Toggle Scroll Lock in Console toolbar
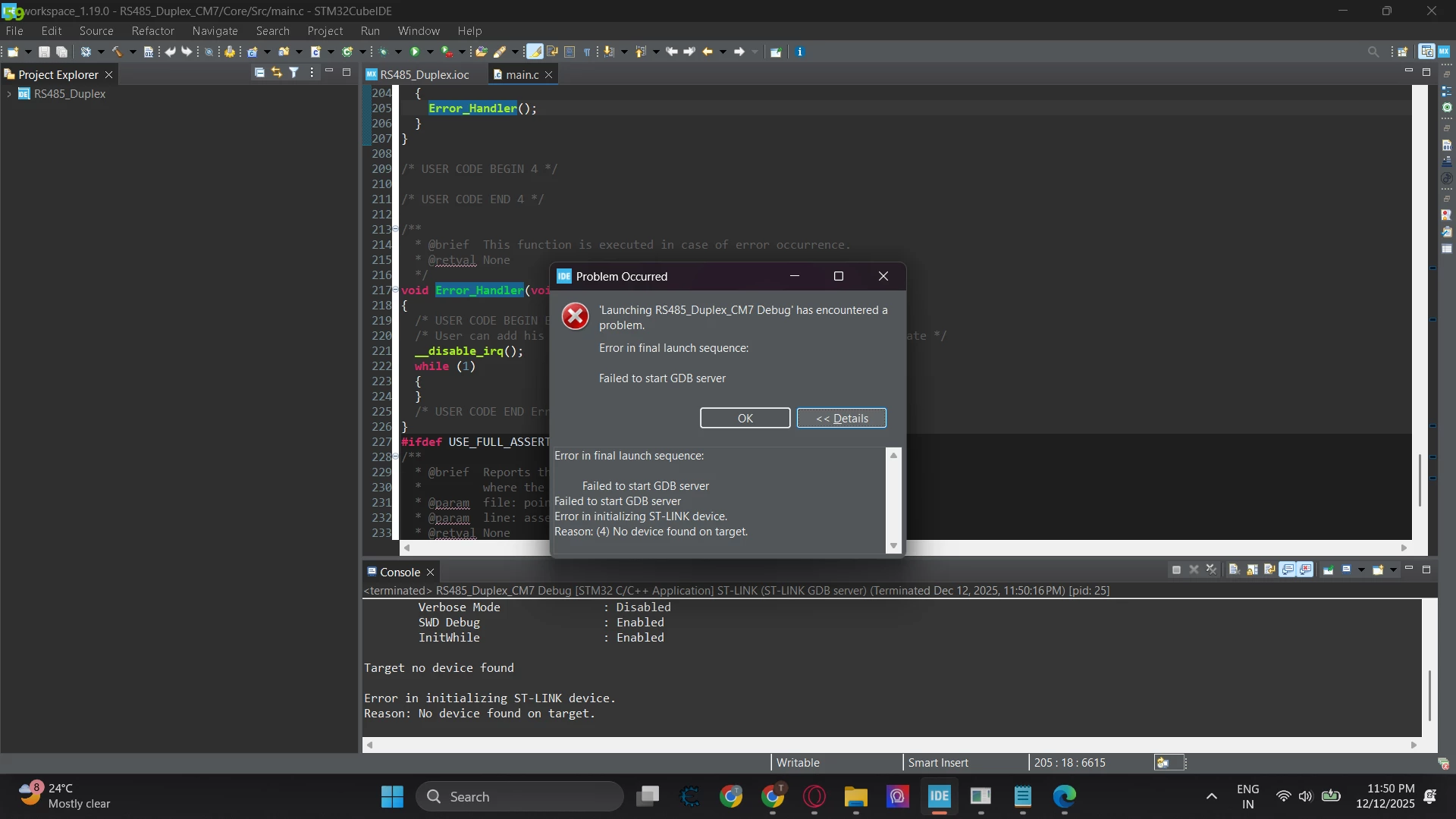This screenshot has height=819, width=1456. [1252, 570]
